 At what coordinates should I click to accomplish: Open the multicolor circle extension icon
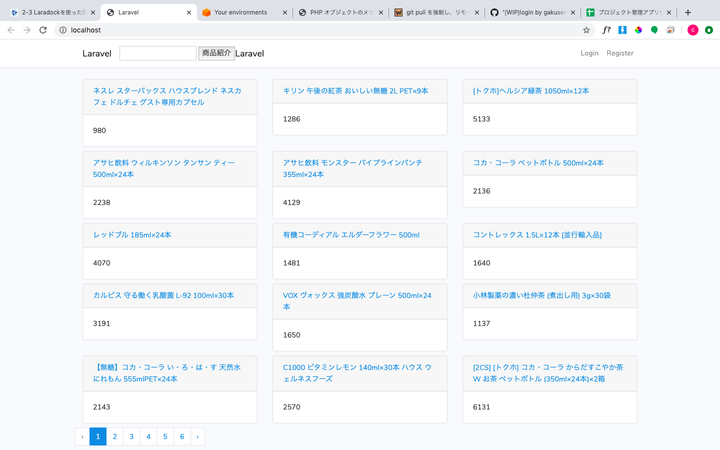click(x=638, y=30)
